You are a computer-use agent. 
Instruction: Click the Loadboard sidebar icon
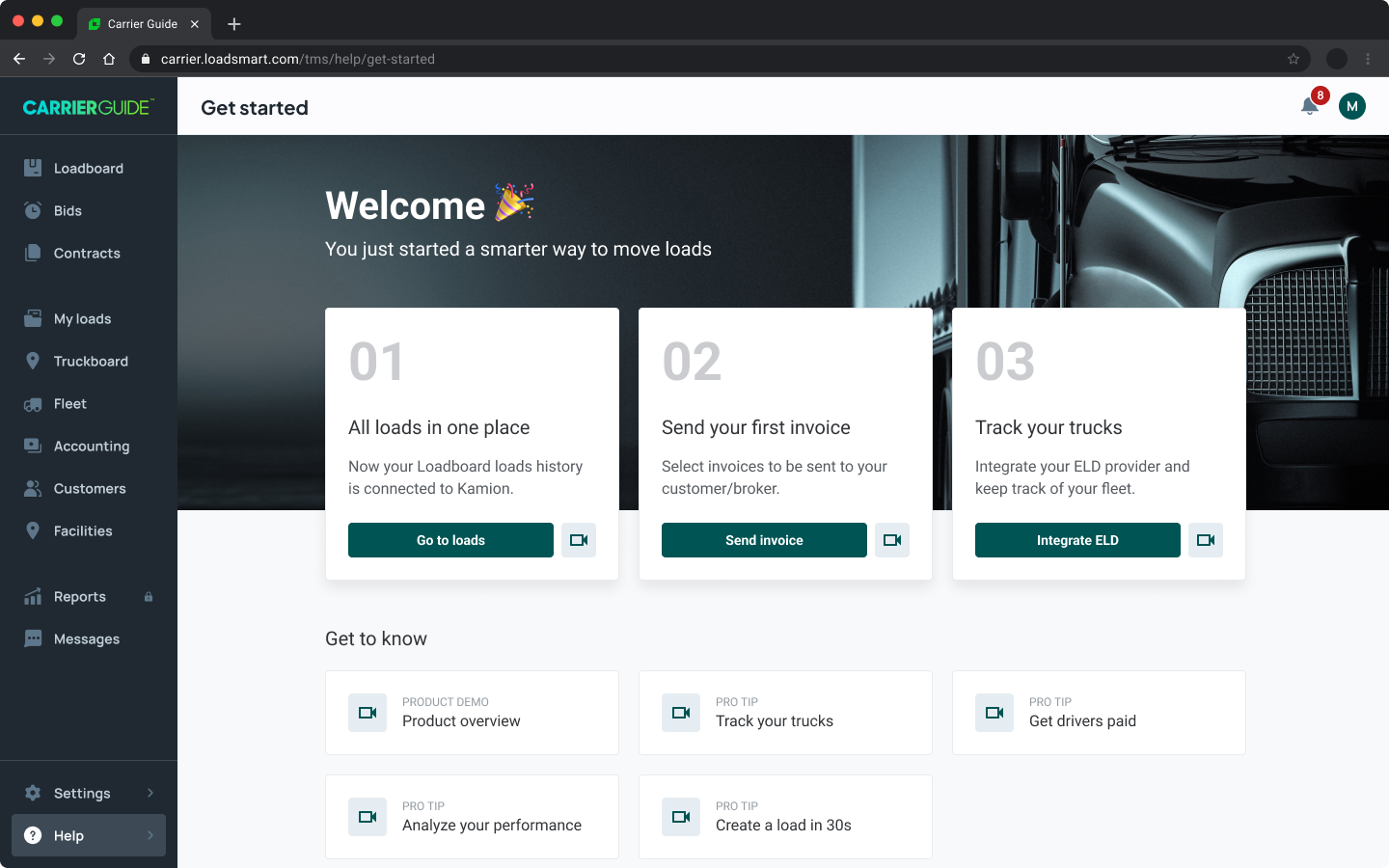click(33, 168)
